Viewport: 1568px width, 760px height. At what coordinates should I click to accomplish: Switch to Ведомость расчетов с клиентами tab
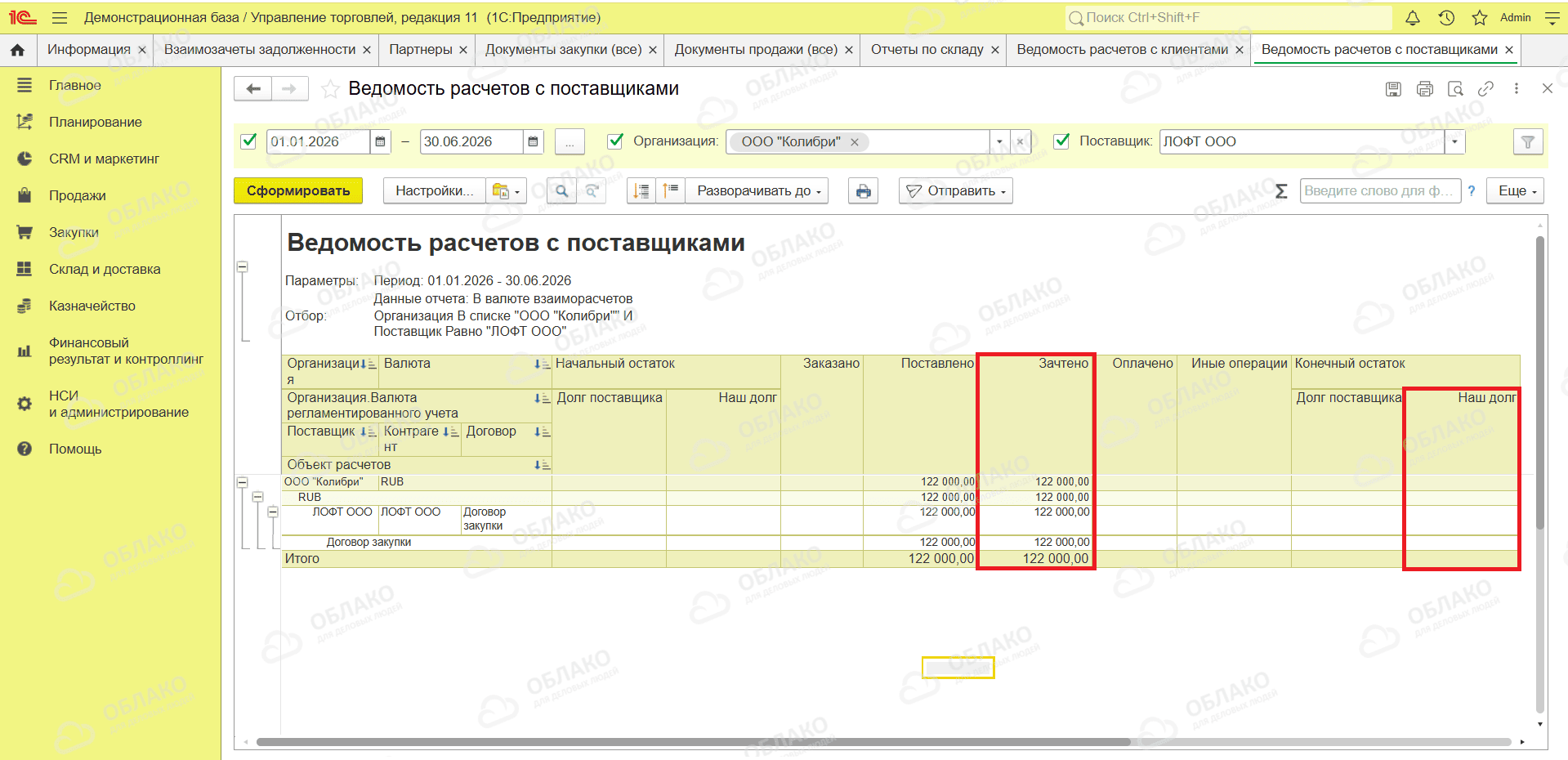pyautogui.click(x=1123, y=50)
